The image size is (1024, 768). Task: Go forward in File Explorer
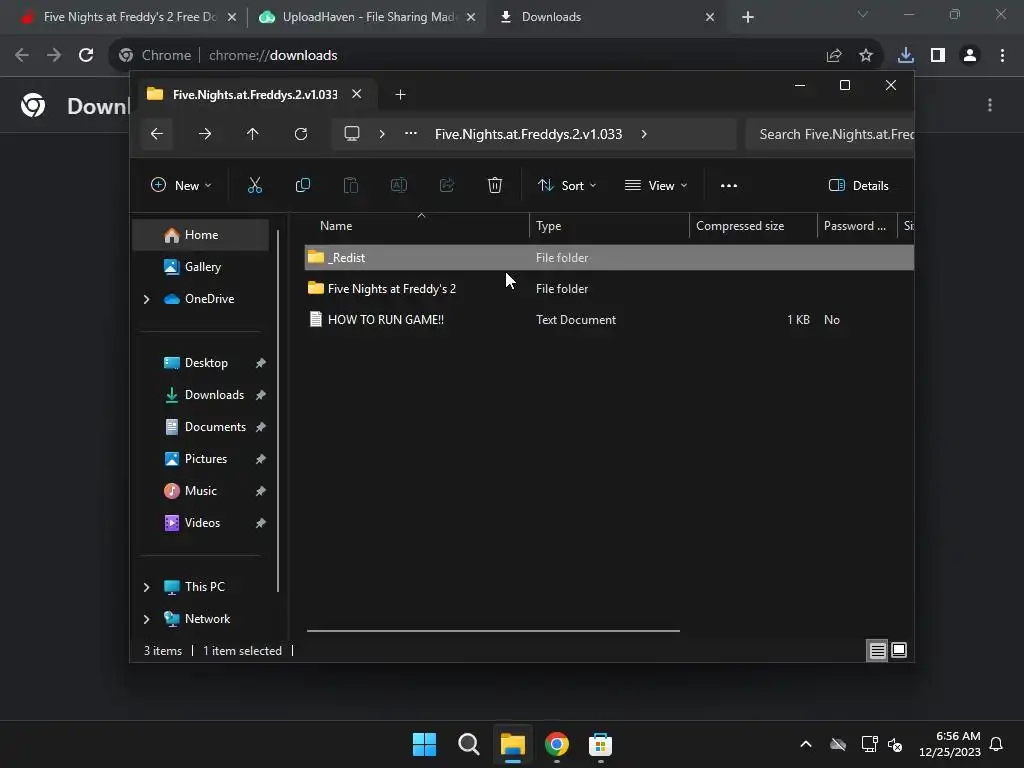204,134
